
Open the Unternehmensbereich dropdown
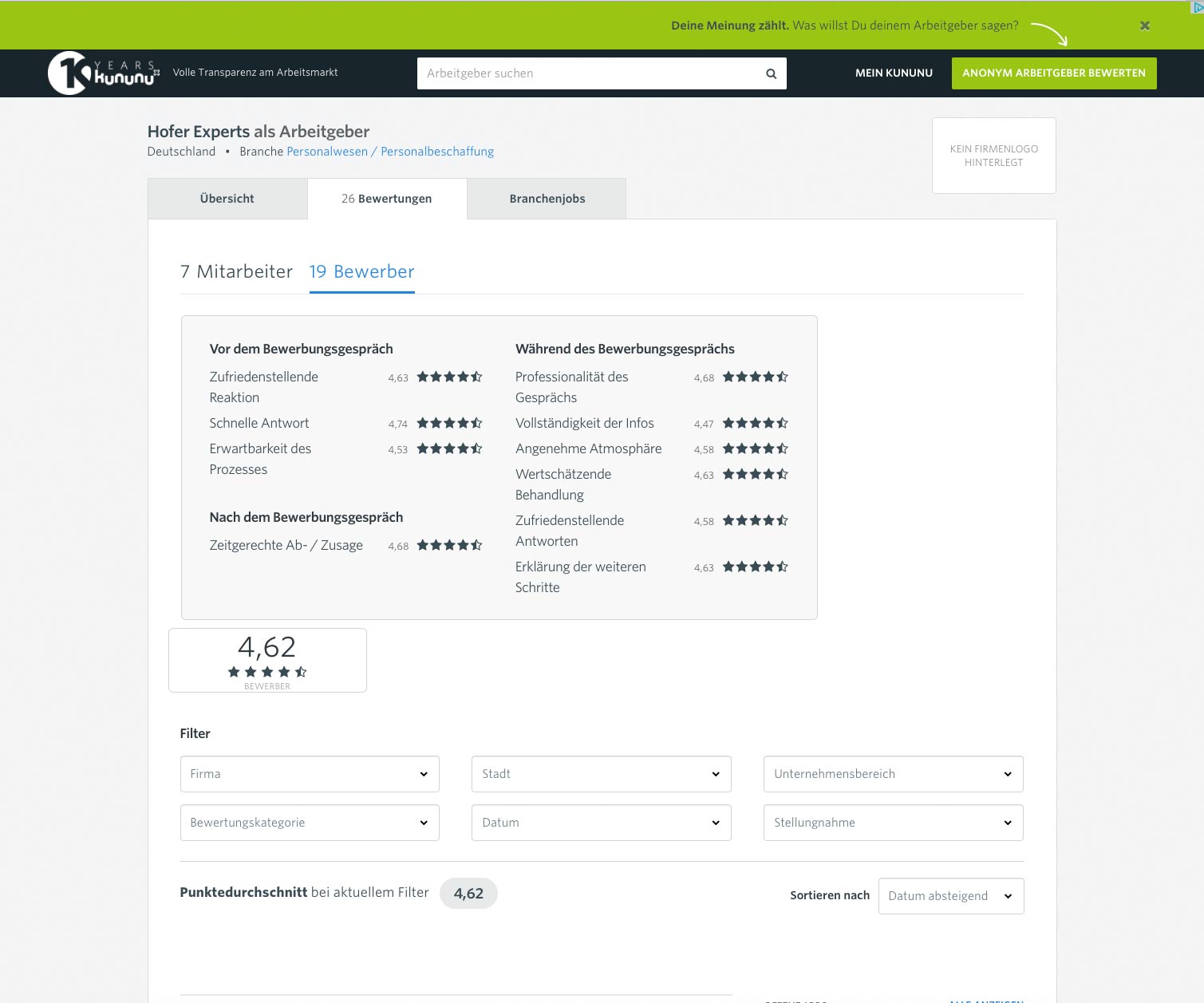point(893,774)
